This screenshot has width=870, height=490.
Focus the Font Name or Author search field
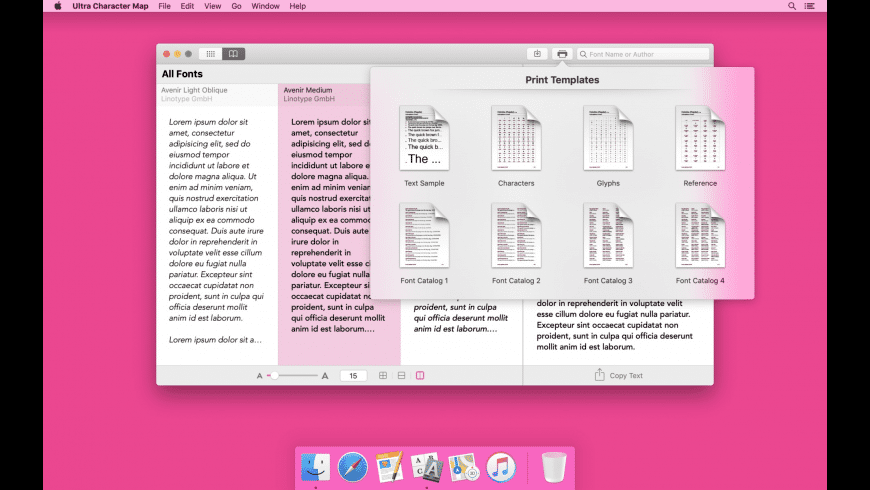click(643, 54)
